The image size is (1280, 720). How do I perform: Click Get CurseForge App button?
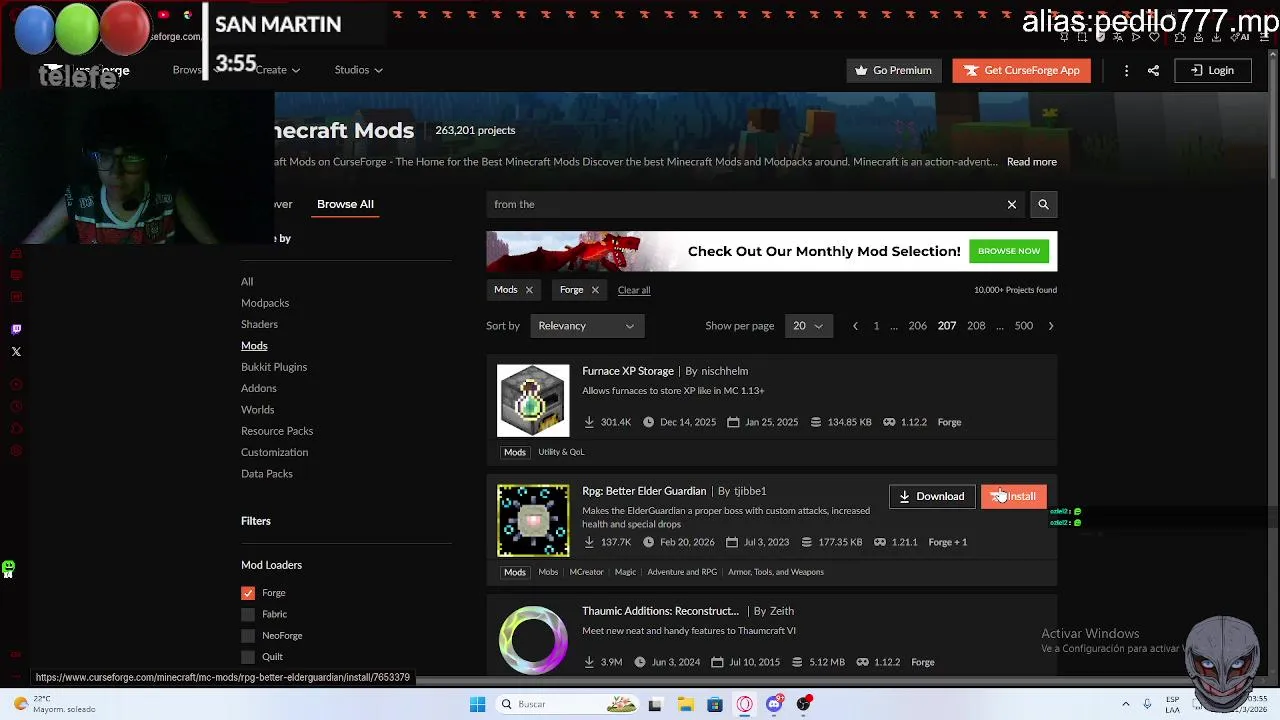pos(1021,70)
